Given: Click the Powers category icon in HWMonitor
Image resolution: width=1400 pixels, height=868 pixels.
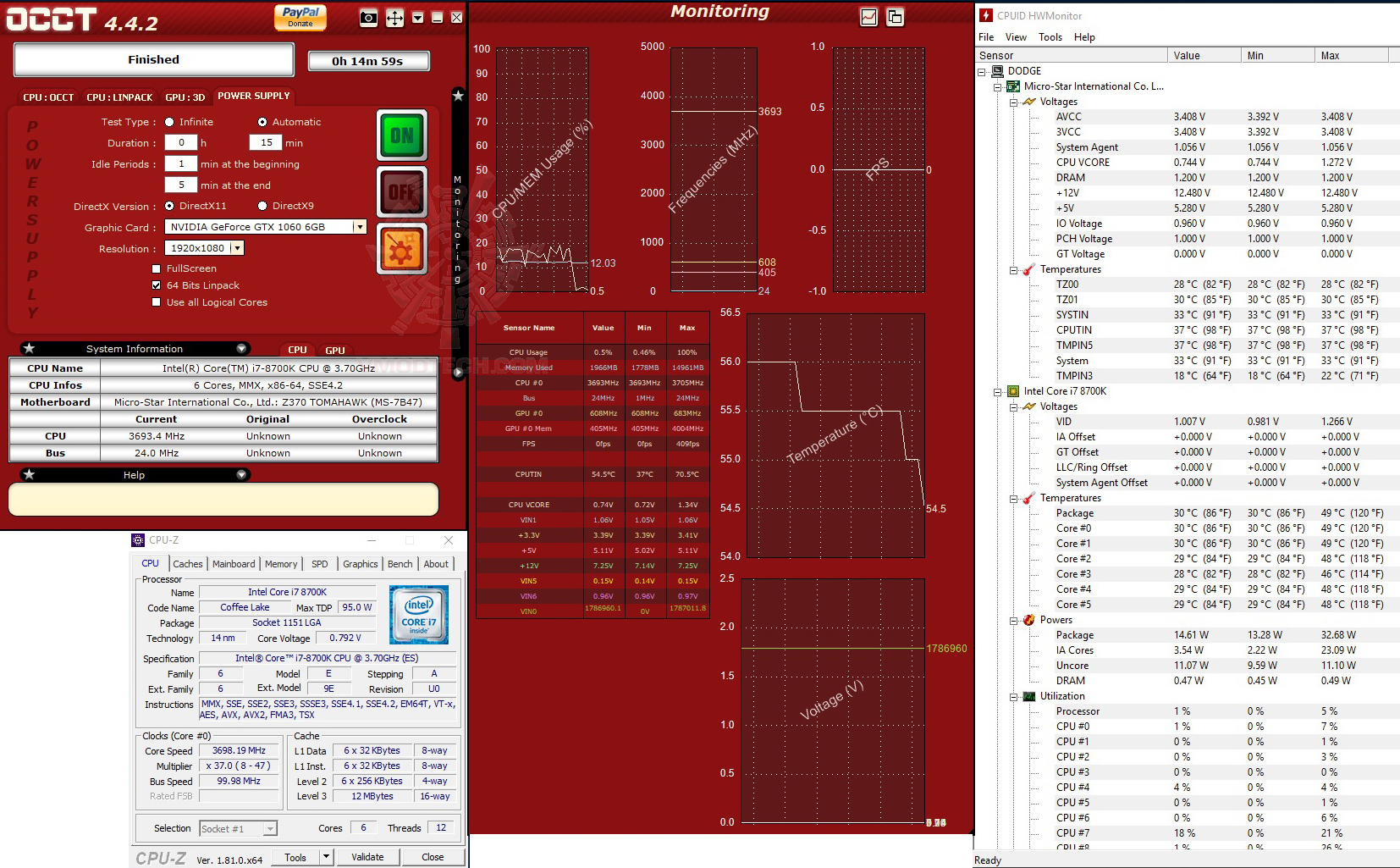Looking at the screenshot, I should [1029, 620].
